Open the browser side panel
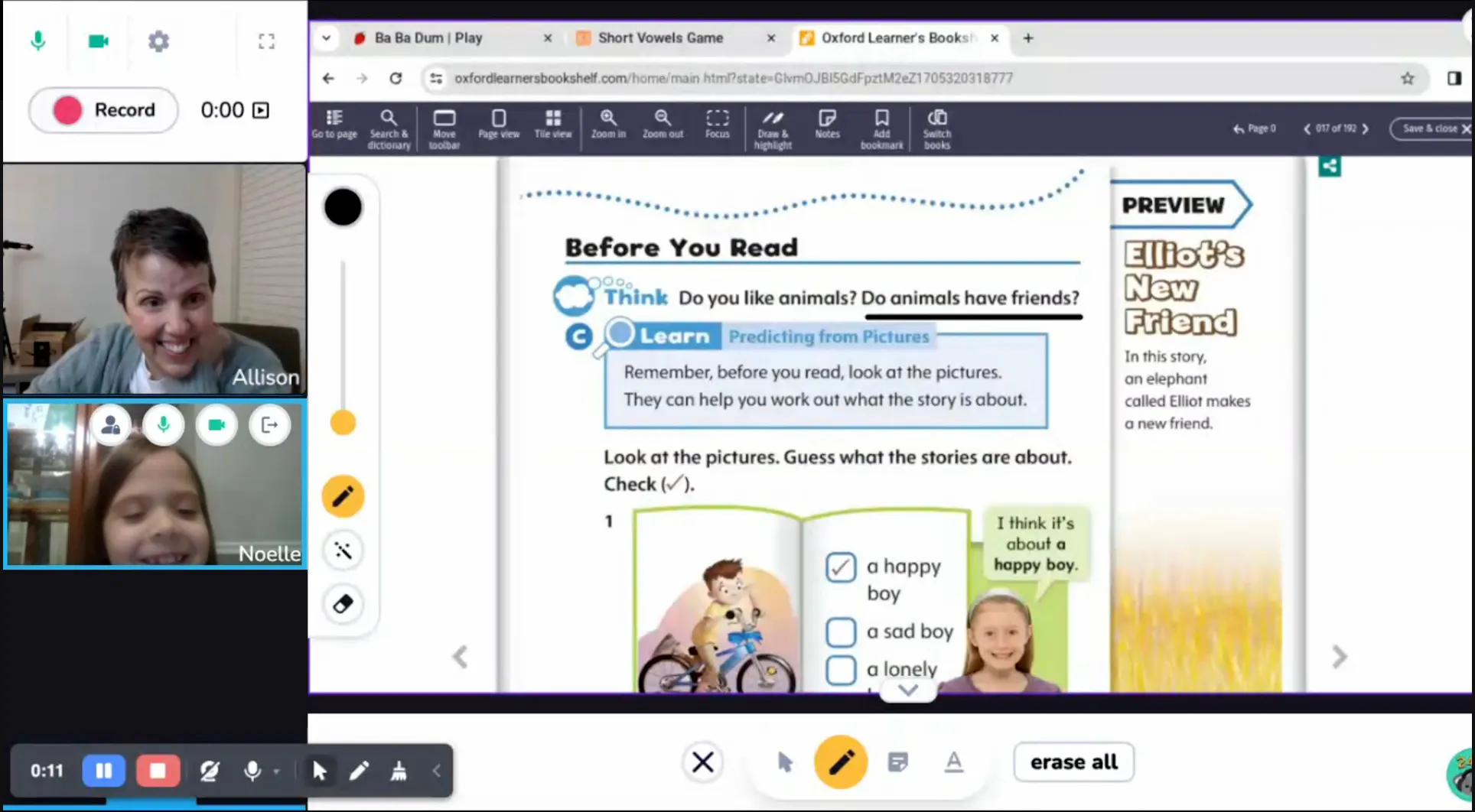1475x812 pixels. [1454, 78]
